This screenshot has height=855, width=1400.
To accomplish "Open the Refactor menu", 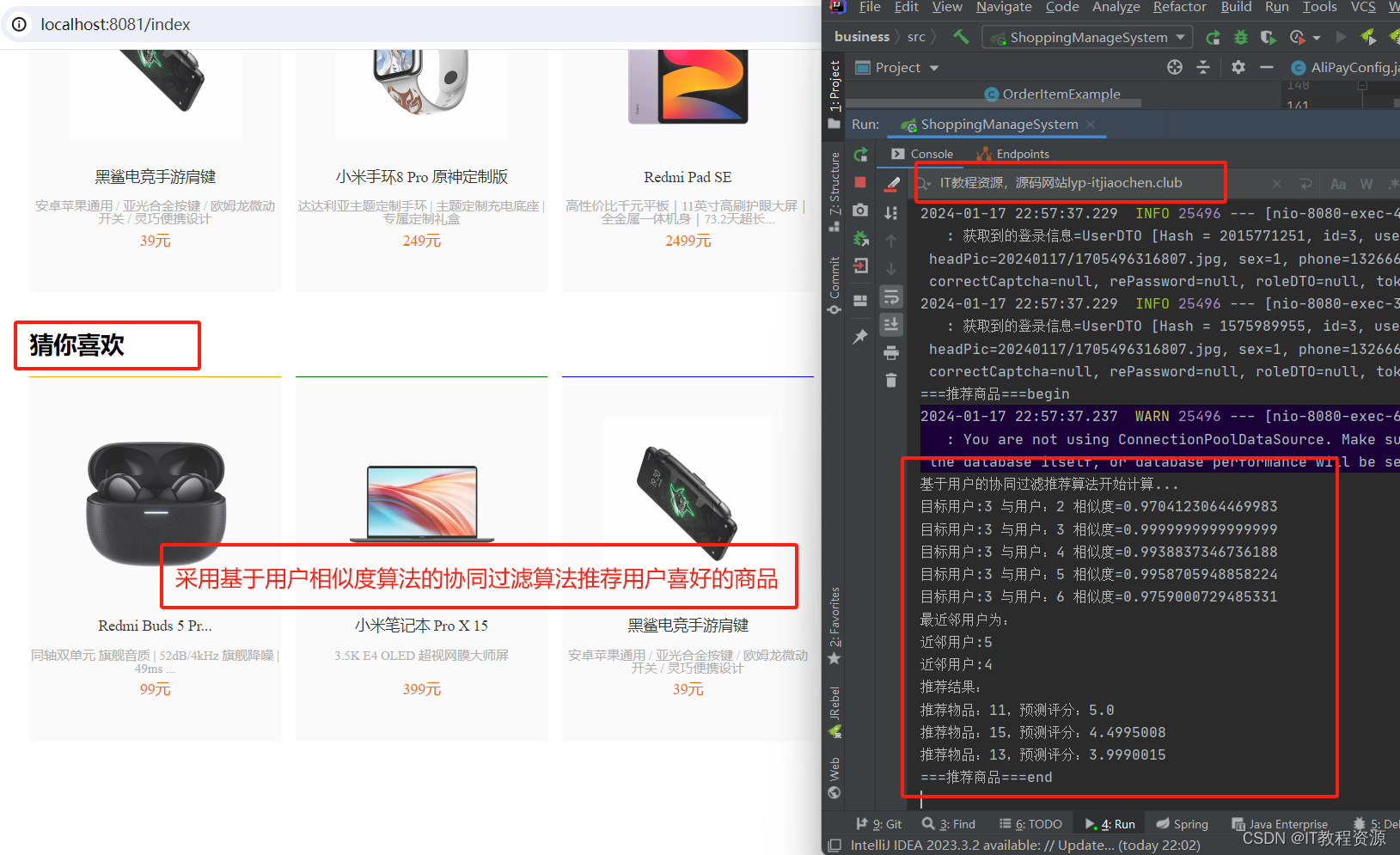I will pos(1179,7).
